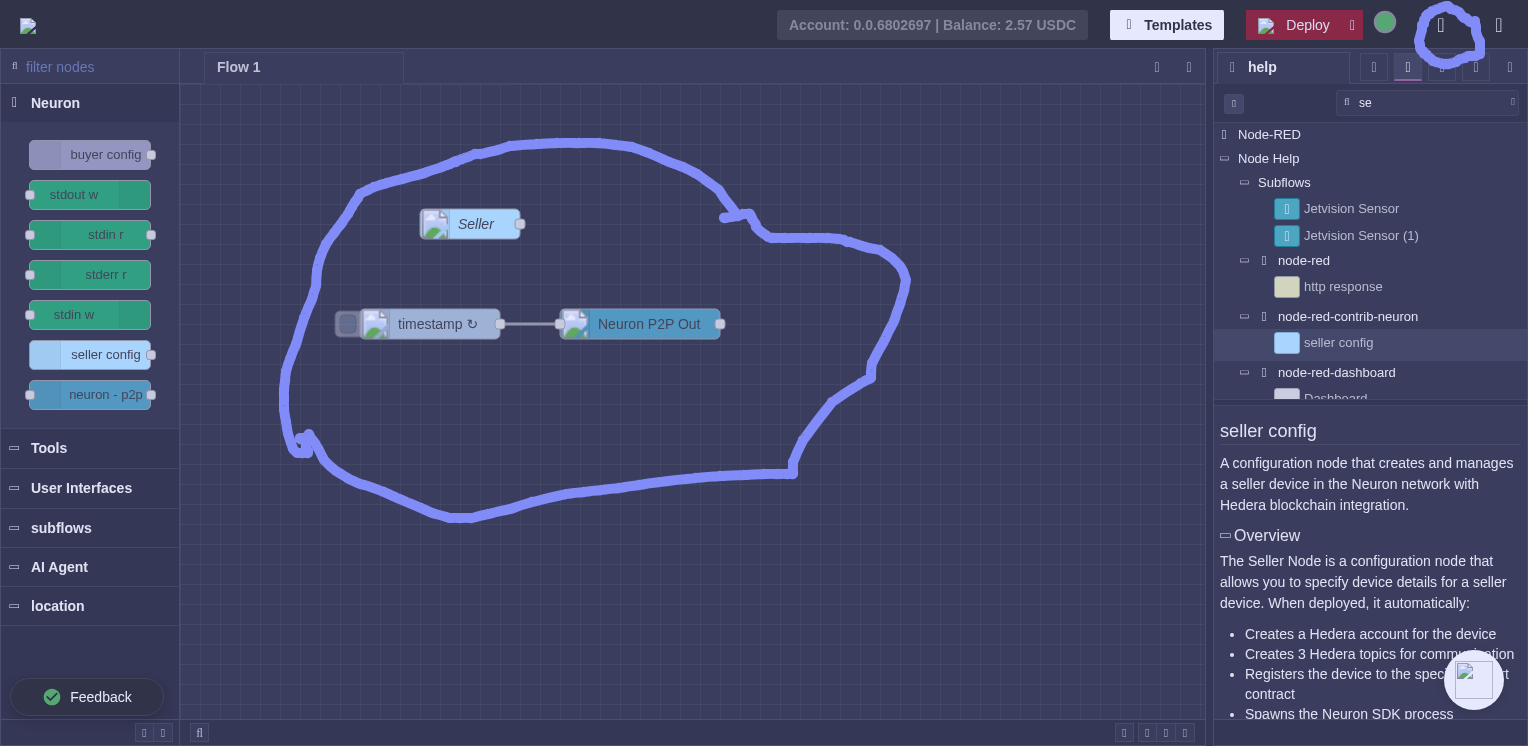Open Jetvision Sensor (1) help entry
The height and width of the screenshot is (746, 1528).
(x=1361, y=236)
